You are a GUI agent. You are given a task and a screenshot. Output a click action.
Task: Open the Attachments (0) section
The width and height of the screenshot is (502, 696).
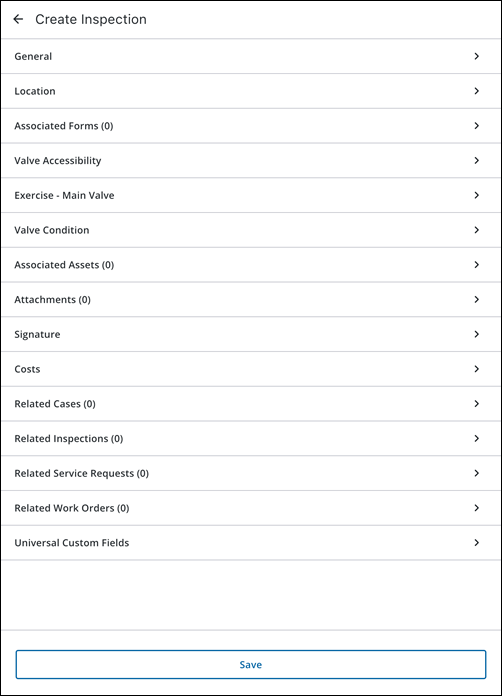(x=251, y=300)
